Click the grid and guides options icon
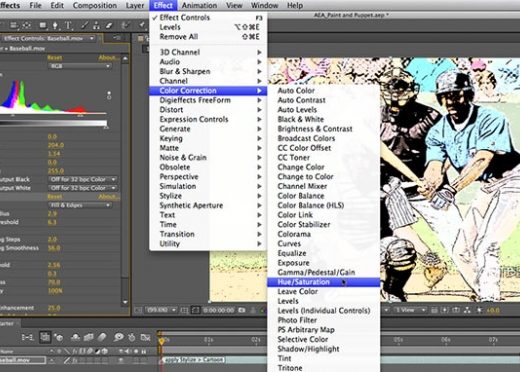Image resolution: width=520 pixels, height=372 pixels. pyautogui.click(x=184, y=310)
